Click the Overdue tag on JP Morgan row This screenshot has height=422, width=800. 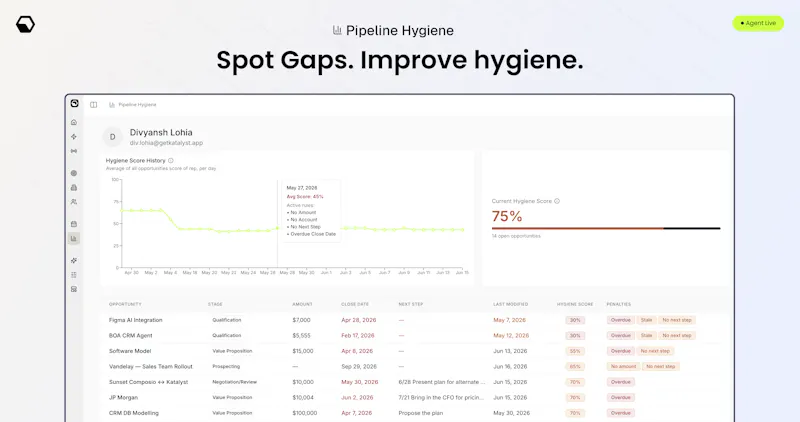coord(621,398)
